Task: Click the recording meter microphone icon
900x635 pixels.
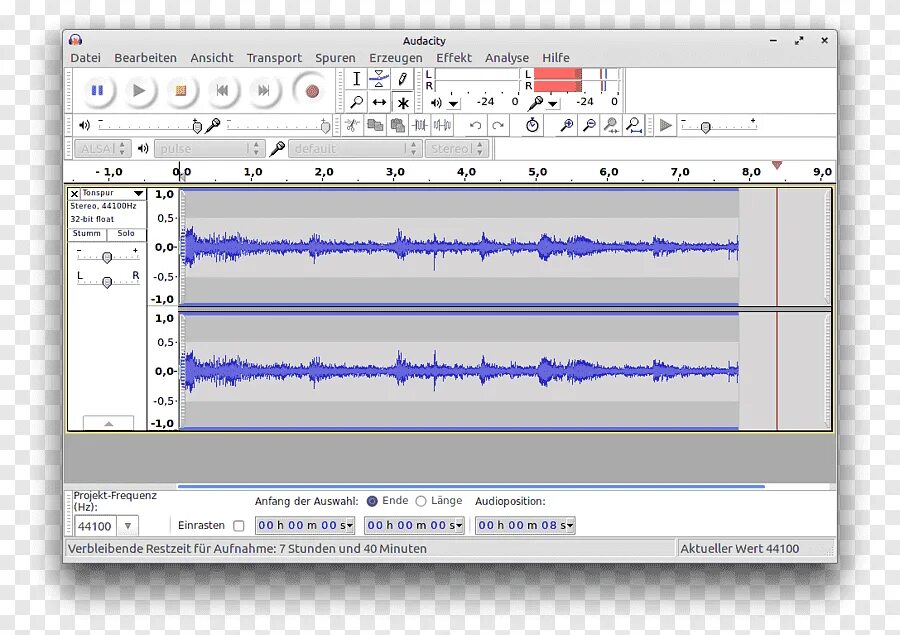Action: tap(534, 103)
